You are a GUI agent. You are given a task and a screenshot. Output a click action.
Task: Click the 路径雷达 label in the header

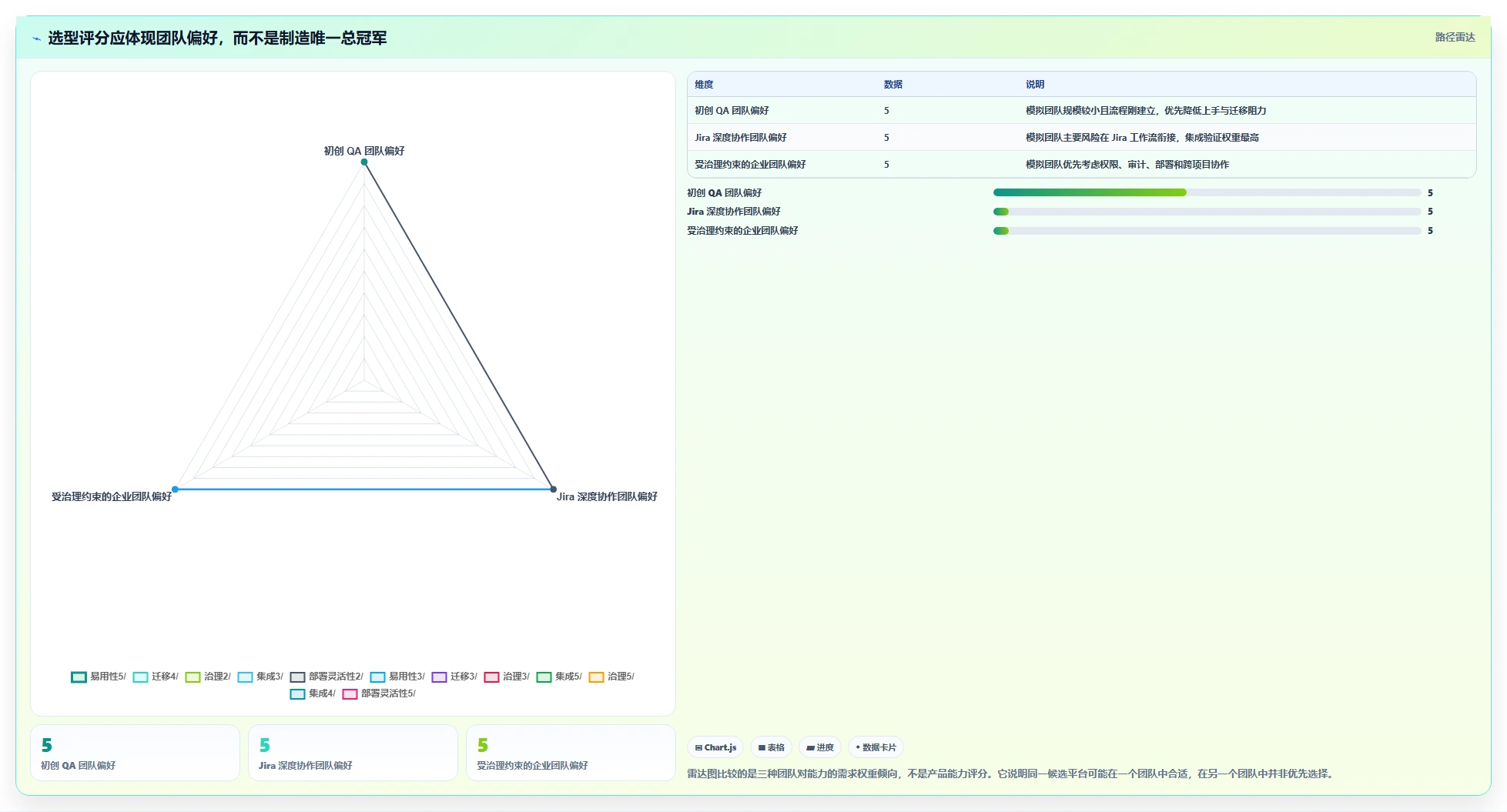(1455, 37)
